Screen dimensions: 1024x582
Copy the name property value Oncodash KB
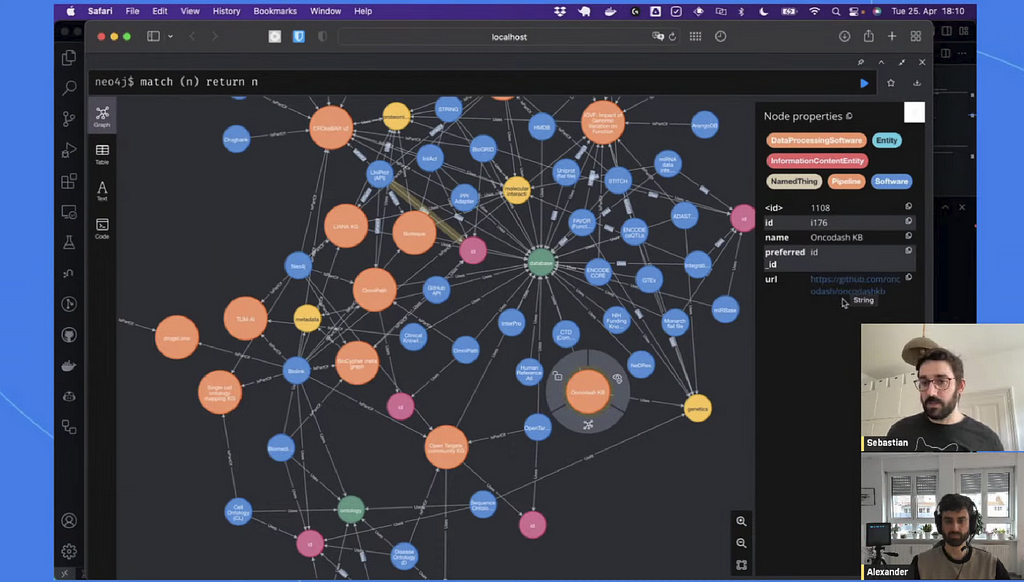[x=908, y=236]
